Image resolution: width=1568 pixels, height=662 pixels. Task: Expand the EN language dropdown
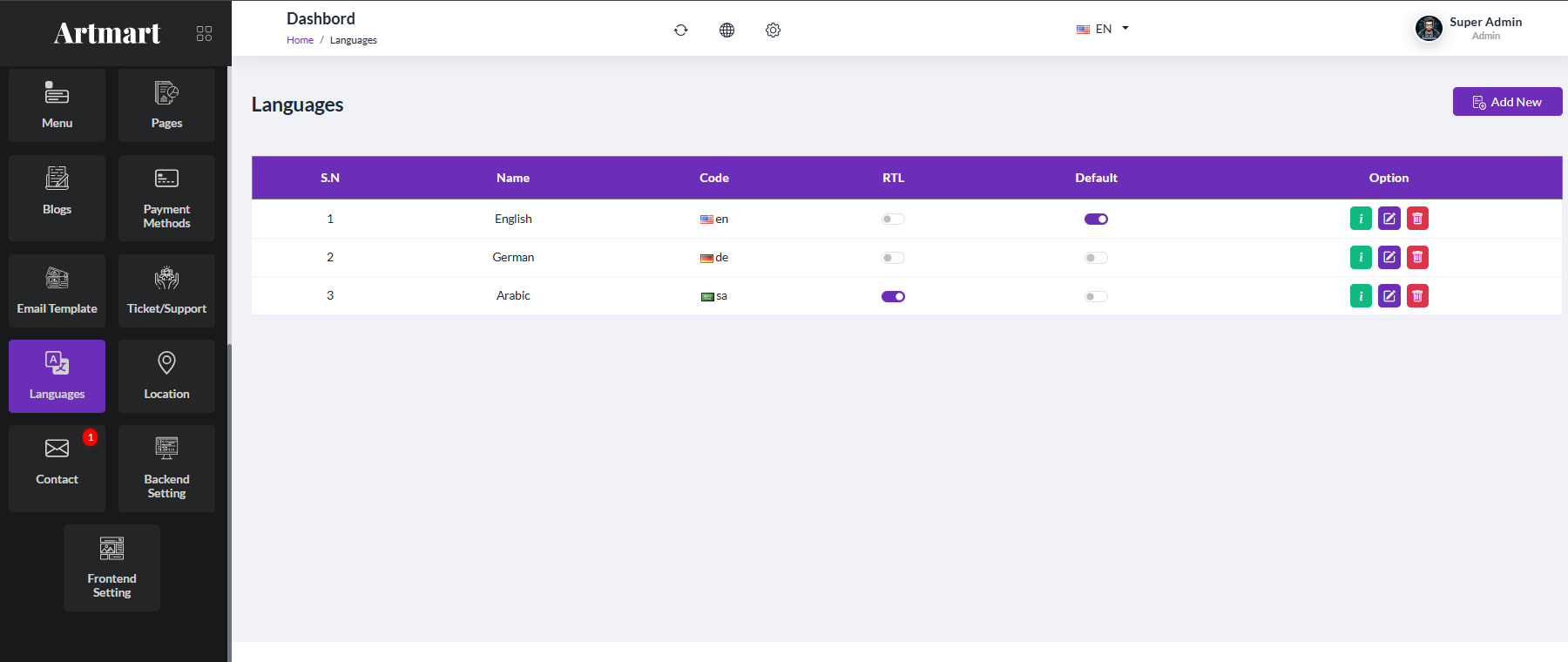coord(1103,29)
